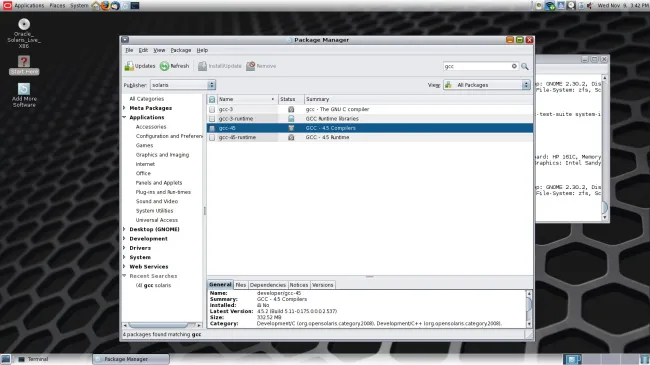Open the Places panel menu
This screenshot has width=650, height=365.
coord(57,5)
